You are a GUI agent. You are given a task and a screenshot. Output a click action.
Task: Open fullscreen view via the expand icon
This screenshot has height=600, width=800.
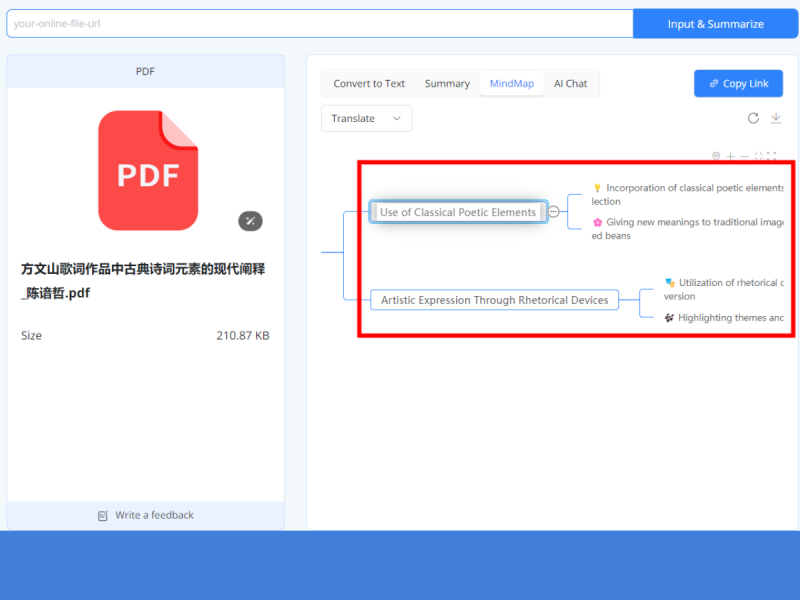[x=772, y=156]
